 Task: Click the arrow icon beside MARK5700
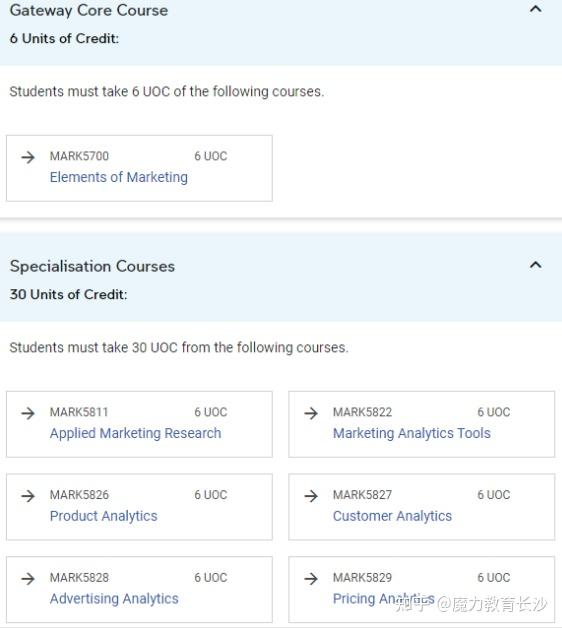click(28, 157)
